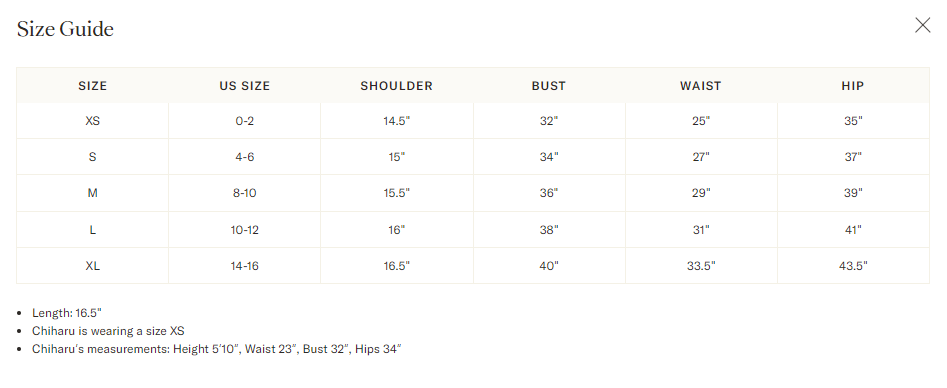Click the SIZE column header
This screenshot has width=947, height=388.
click(92, 86)
